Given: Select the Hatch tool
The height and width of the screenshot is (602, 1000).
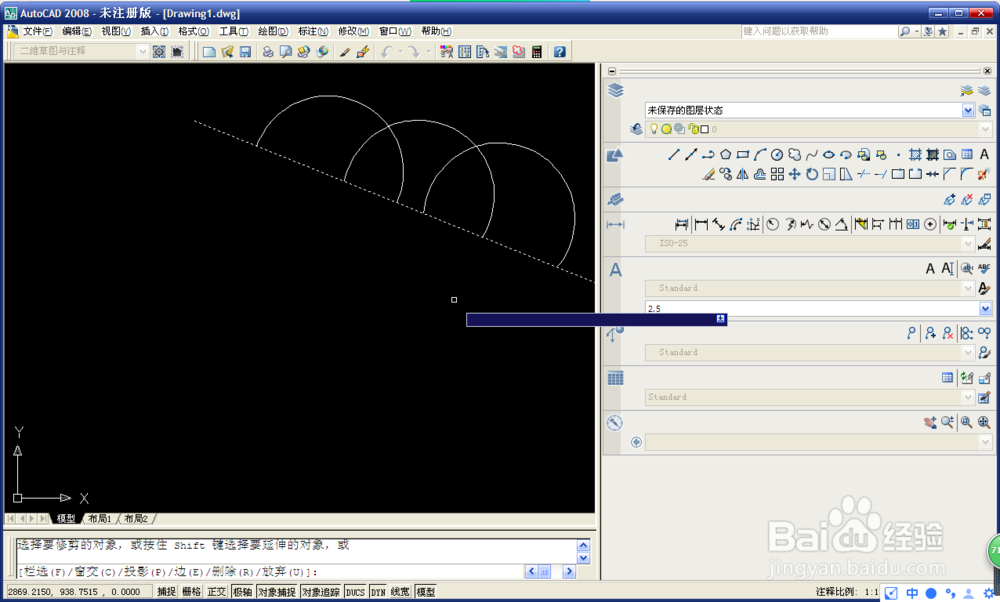Looking at the screenshot, I should 915,154.
